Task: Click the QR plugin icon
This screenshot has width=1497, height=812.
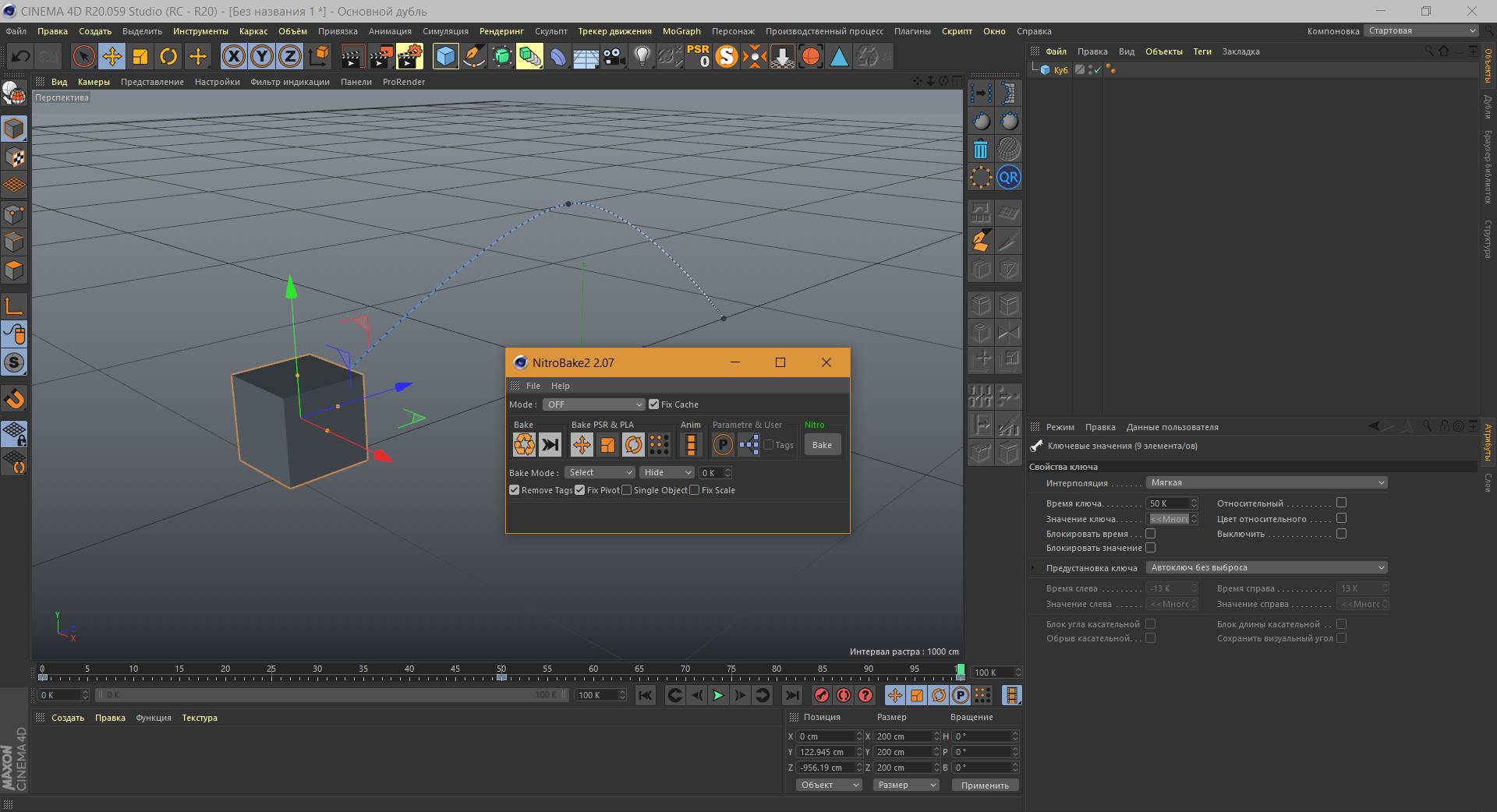Action: pyautogui.click(x=1008, y=177)
